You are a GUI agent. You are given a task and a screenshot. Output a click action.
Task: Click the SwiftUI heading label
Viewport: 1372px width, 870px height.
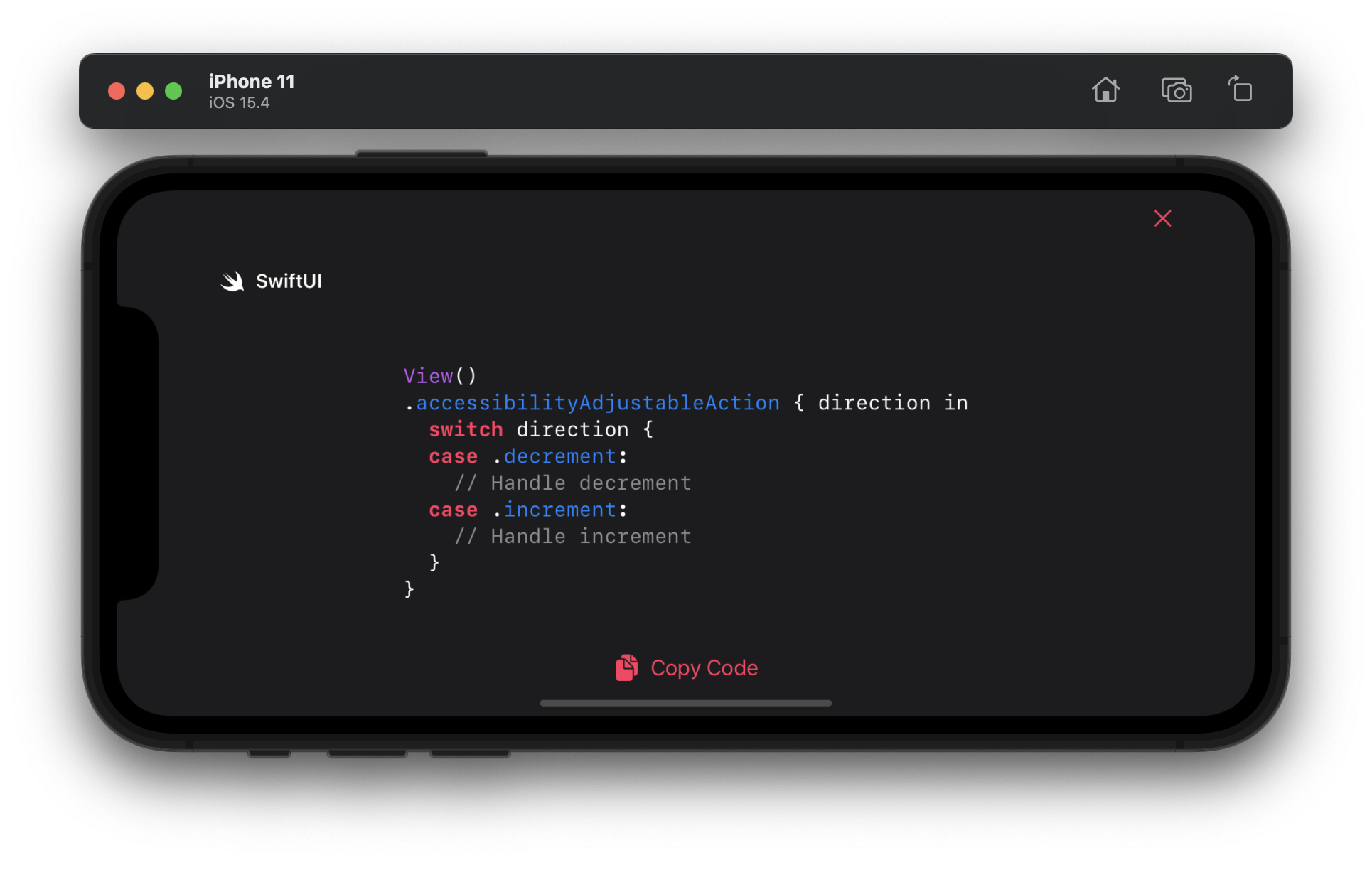(x=289, y=281)
